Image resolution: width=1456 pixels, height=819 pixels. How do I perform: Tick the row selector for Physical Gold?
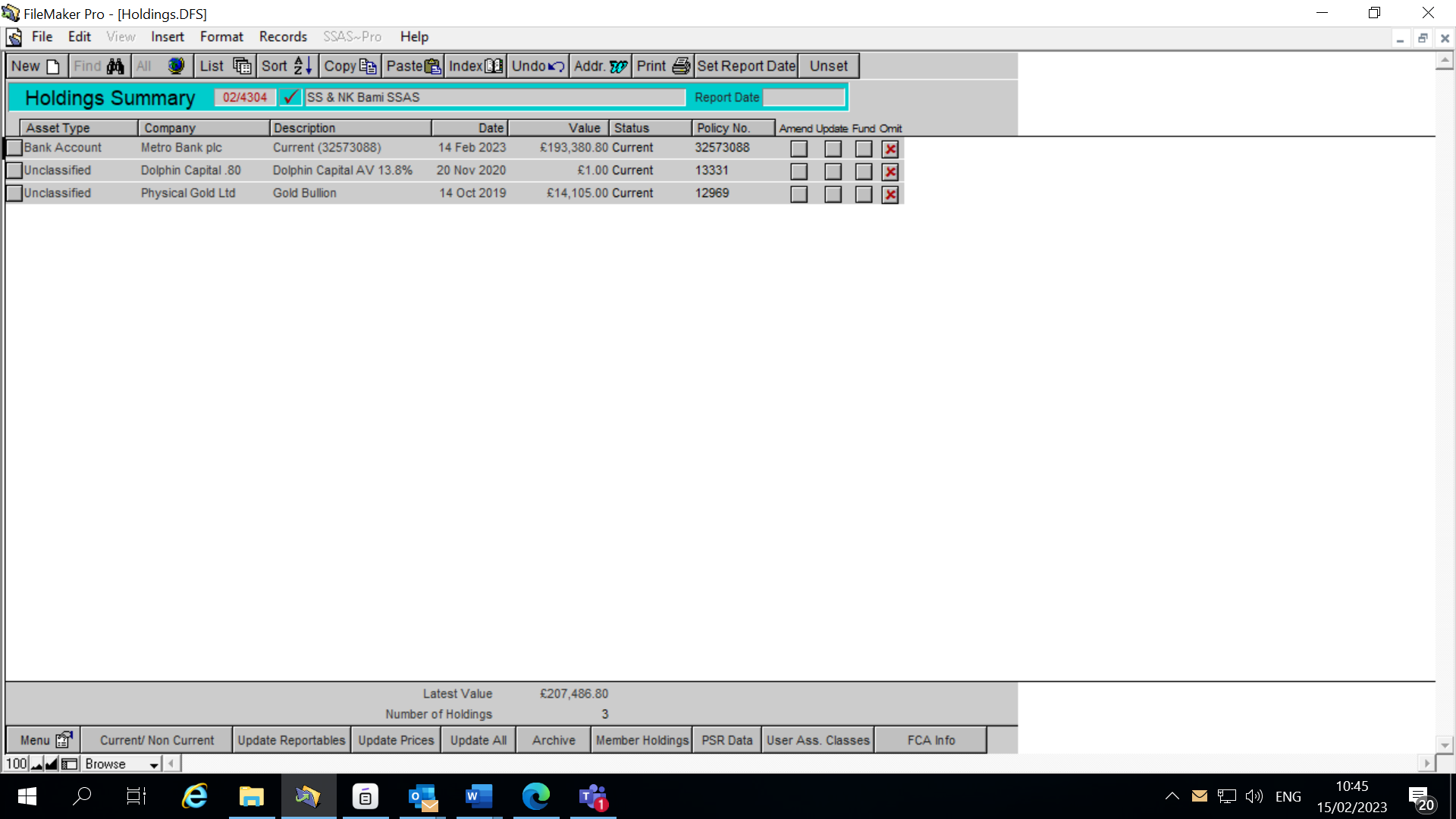[14, 193]
